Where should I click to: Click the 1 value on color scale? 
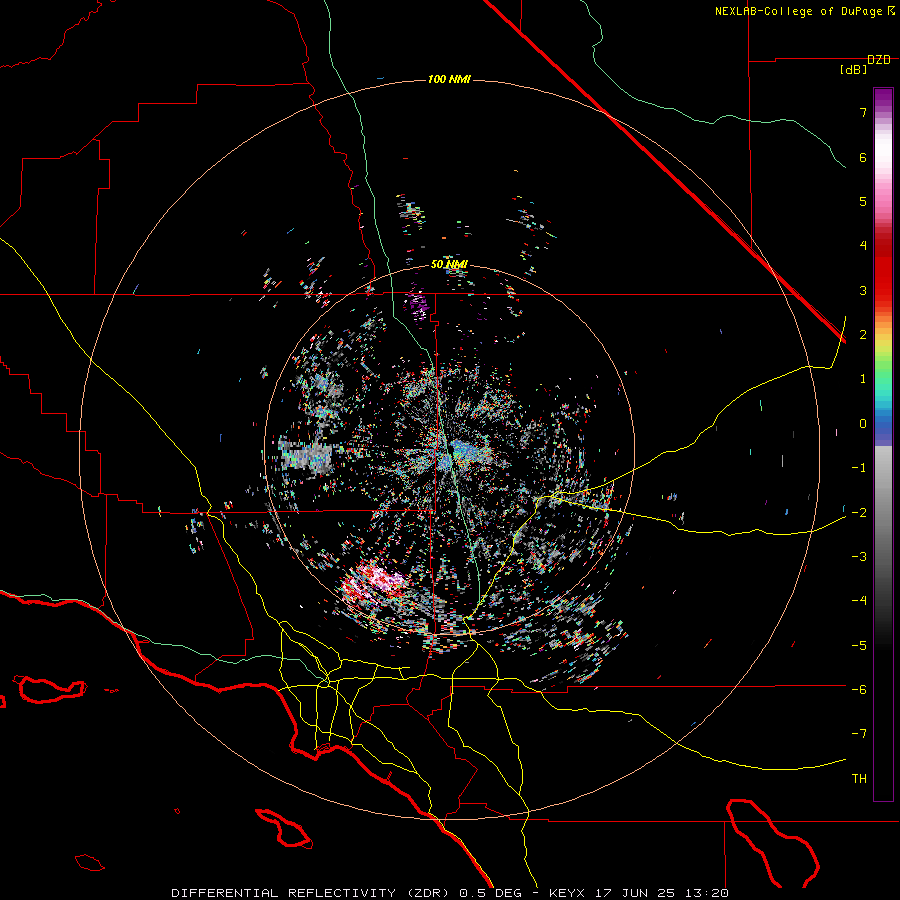863,379
